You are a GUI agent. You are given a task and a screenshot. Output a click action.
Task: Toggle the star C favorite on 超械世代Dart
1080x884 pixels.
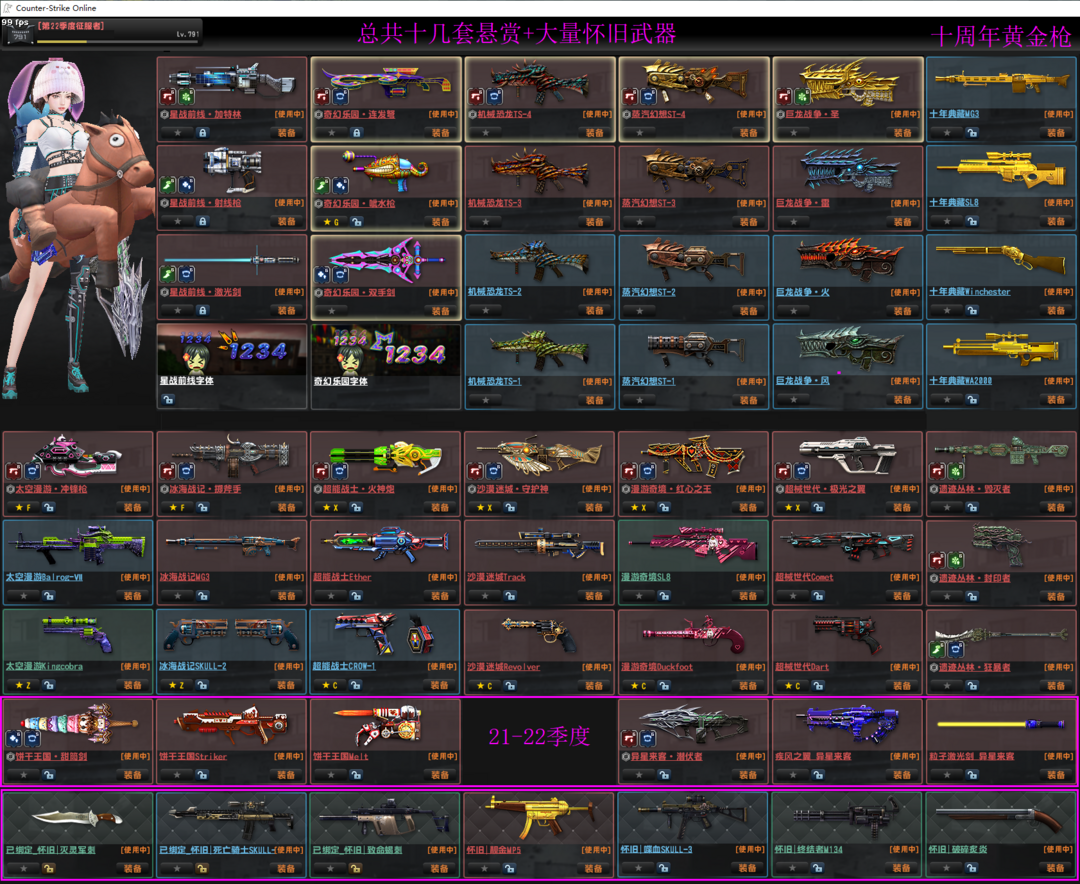point(792,685)
